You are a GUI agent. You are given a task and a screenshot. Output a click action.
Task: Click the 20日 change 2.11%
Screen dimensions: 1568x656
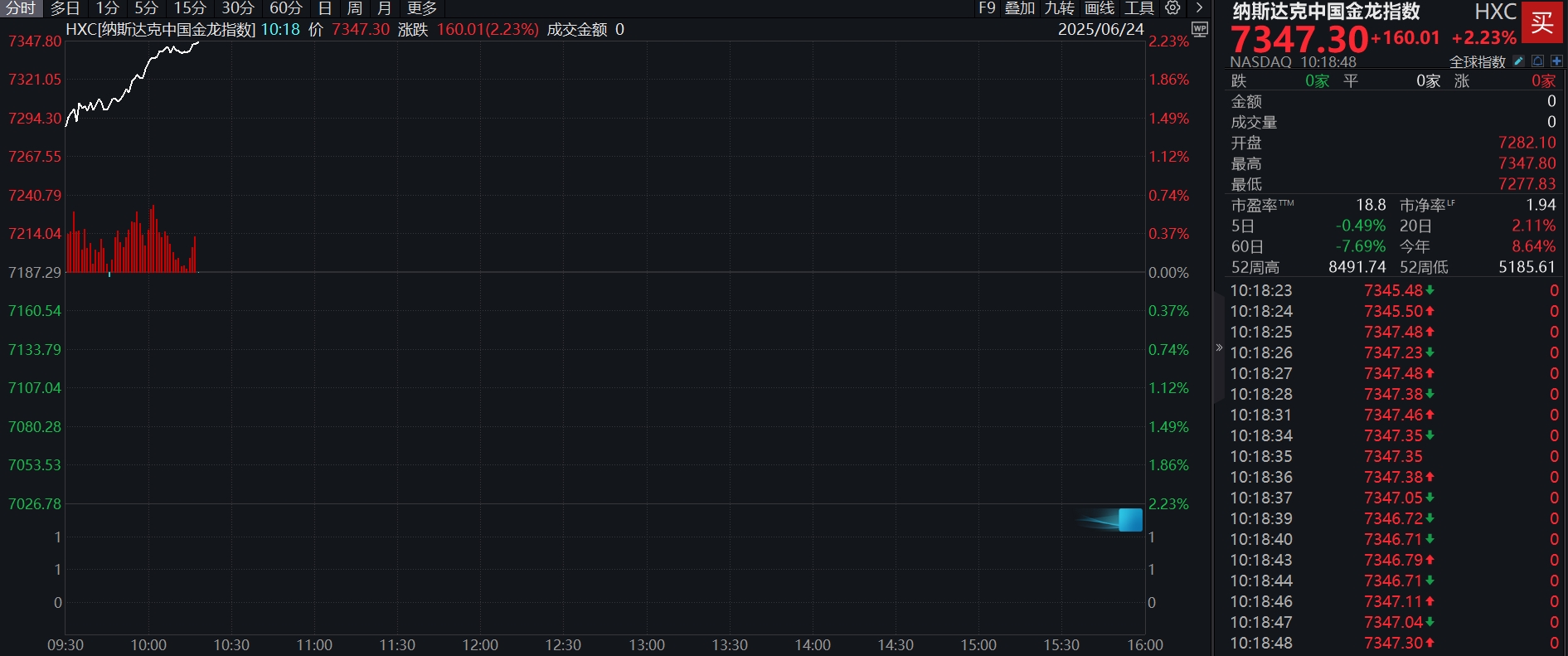click(1534, 226)
